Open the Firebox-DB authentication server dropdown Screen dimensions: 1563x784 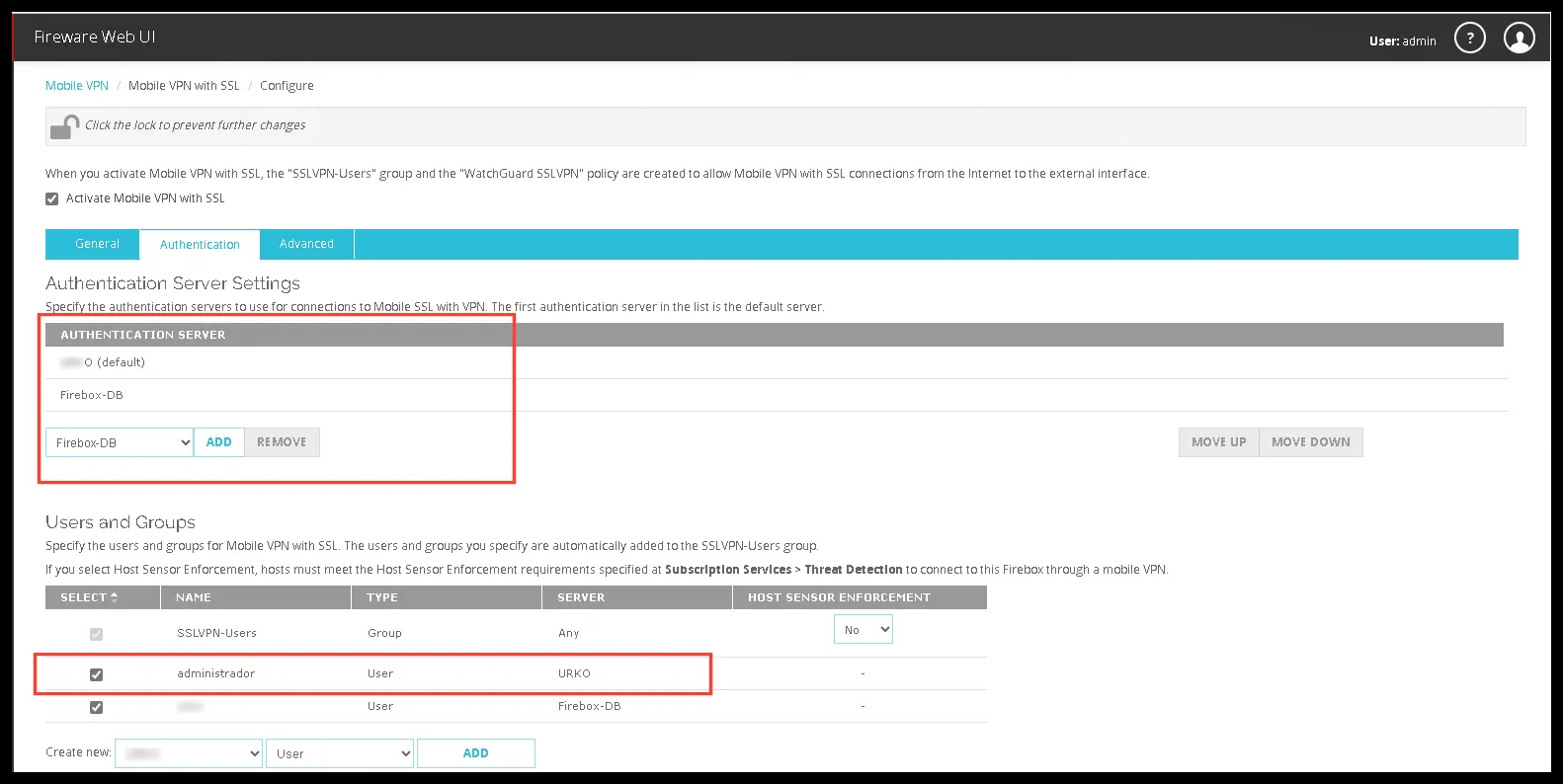tap(120, 442)
